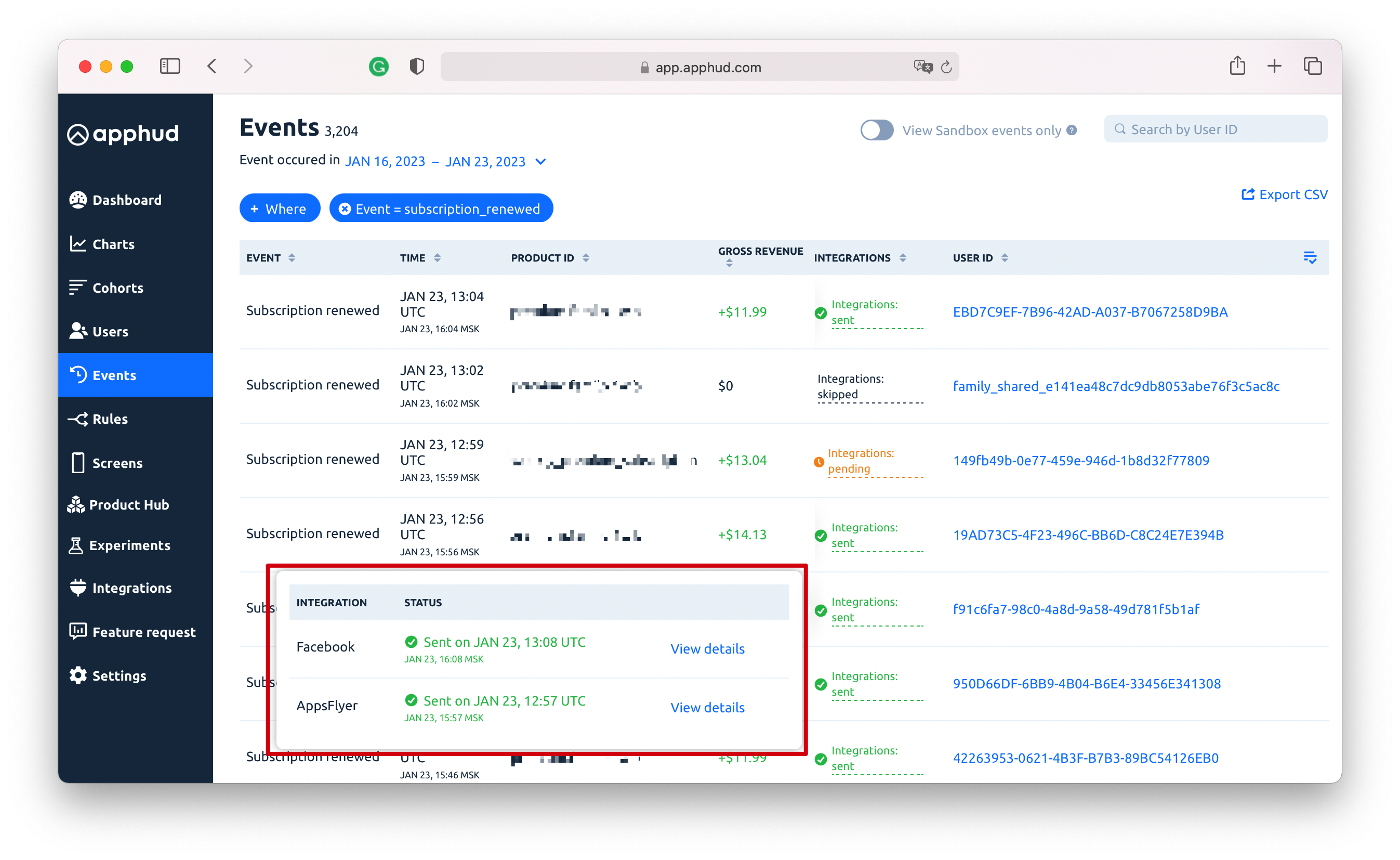Show Safari sidebar panel icon

tap(170, 66)
